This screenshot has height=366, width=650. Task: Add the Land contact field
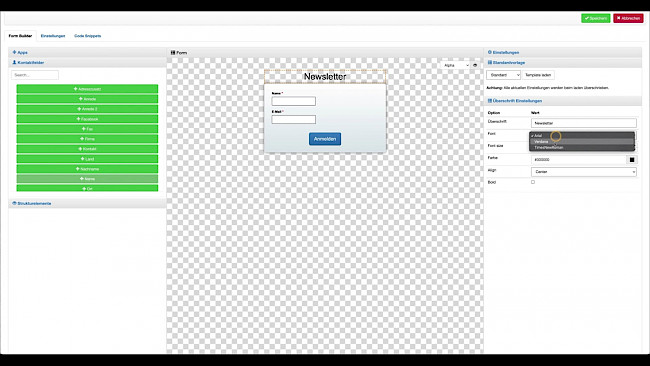coord(87,159)
